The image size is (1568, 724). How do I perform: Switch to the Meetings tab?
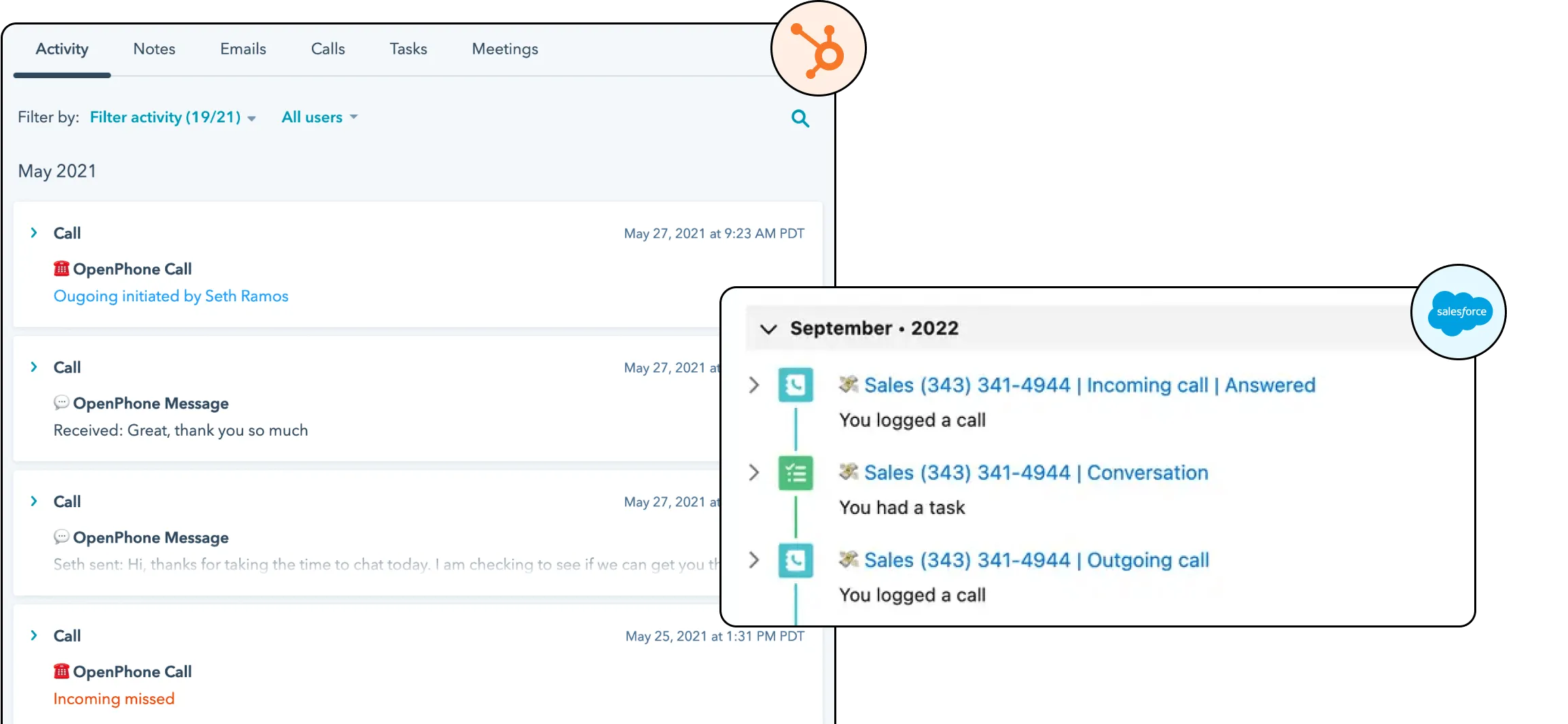(x=505, y=49)
